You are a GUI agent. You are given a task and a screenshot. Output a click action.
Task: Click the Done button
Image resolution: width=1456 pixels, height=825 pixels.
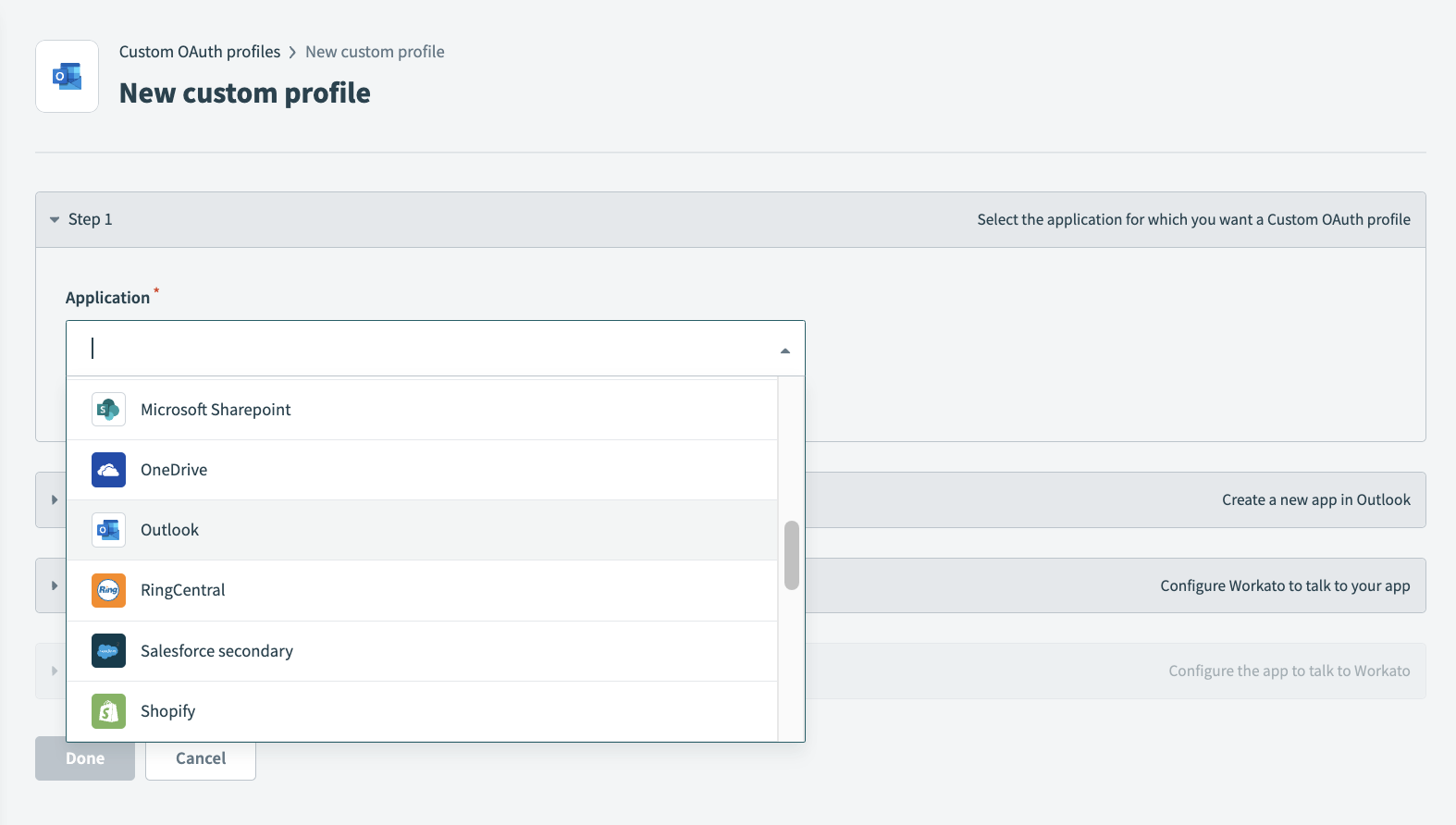point(85,758)
